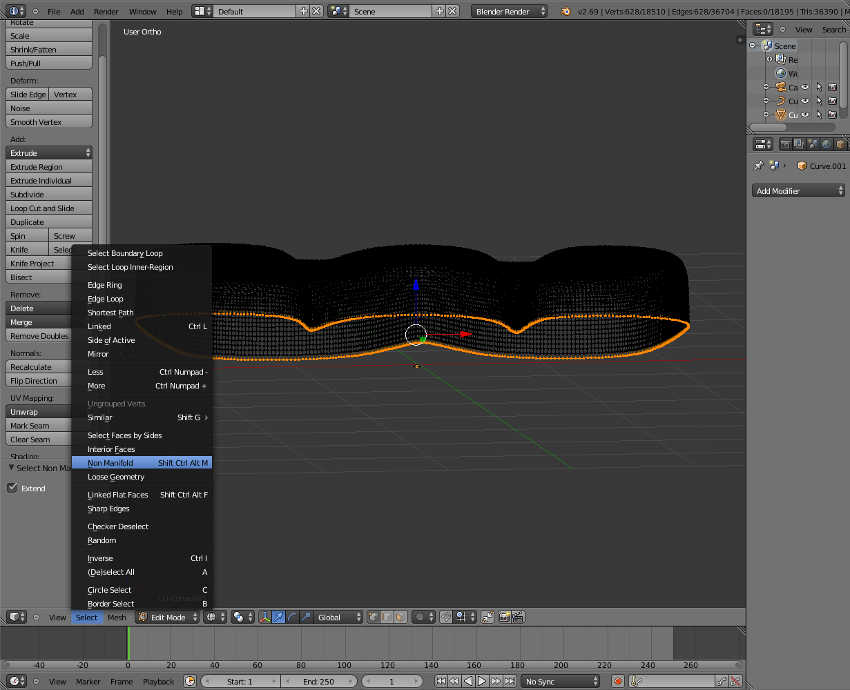This screenshot has height=690, width=850.
Task: Switch to Scene properties tab icon
Action: click(813, 144)
